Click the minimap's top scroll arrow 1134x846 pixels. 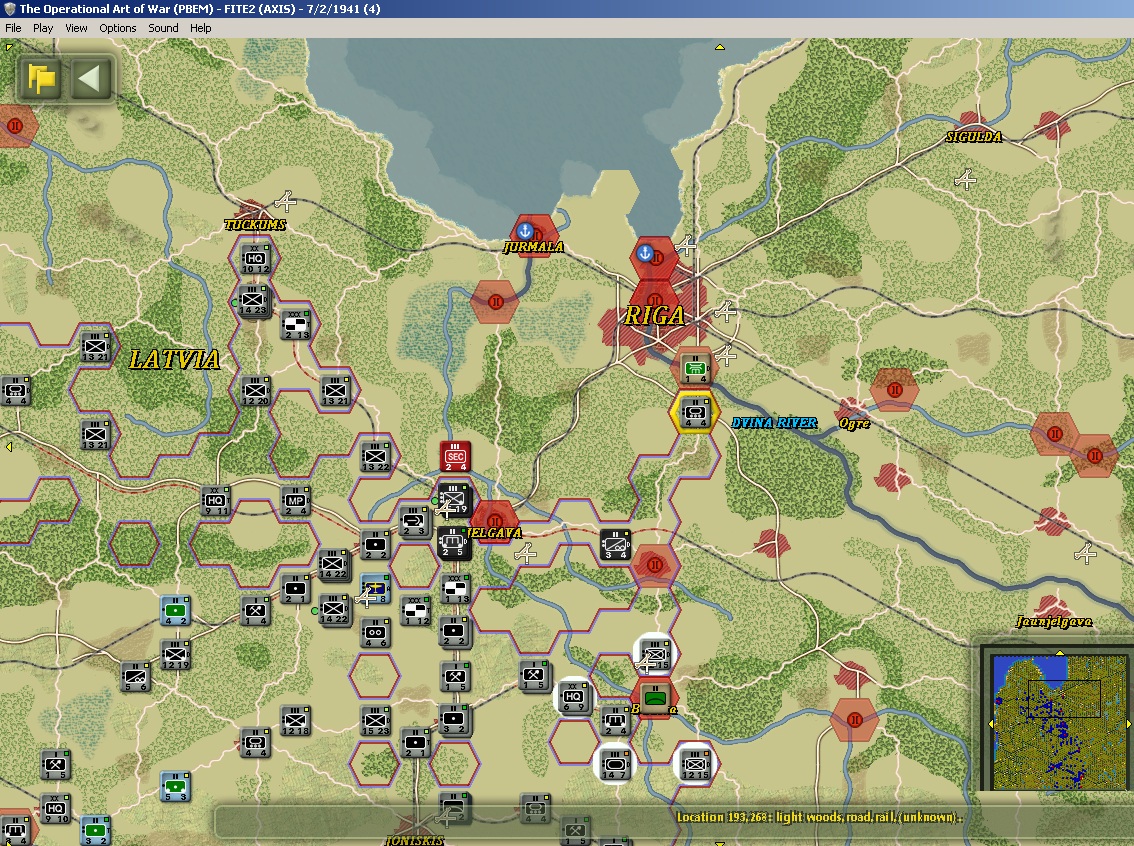1060,652
